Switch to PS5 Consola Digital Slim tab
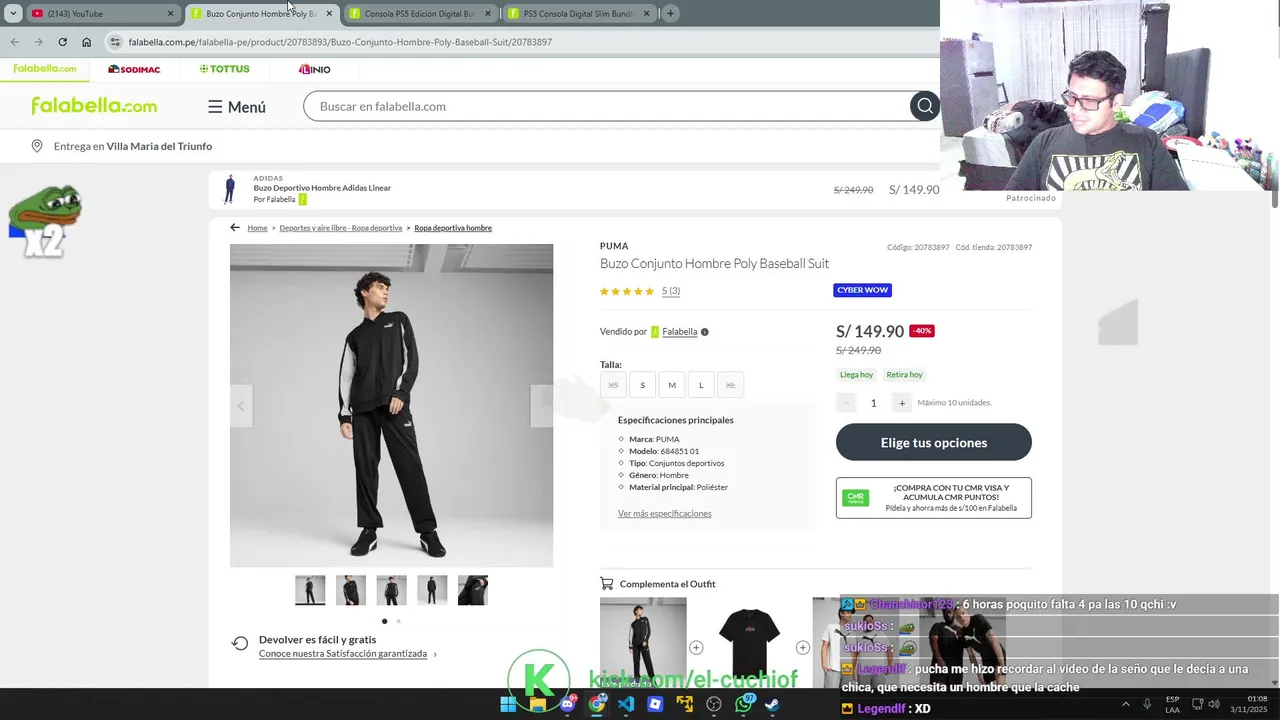 tap(579, 14)
